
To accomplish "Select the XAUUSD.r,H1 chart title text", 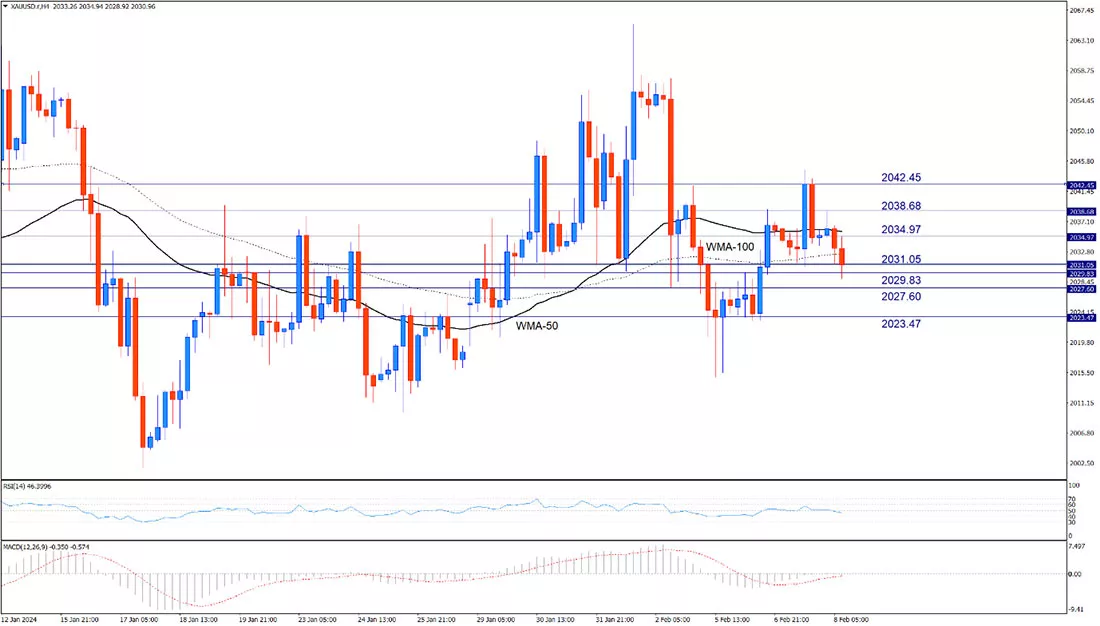I will pyautogui.click(x=29, y=6).
